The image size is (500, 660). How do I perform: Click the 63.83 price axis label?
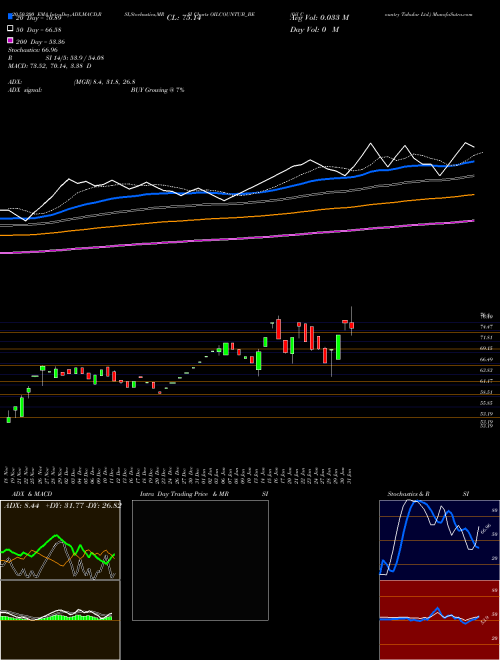pyautogui.click(x=487, y=370)
